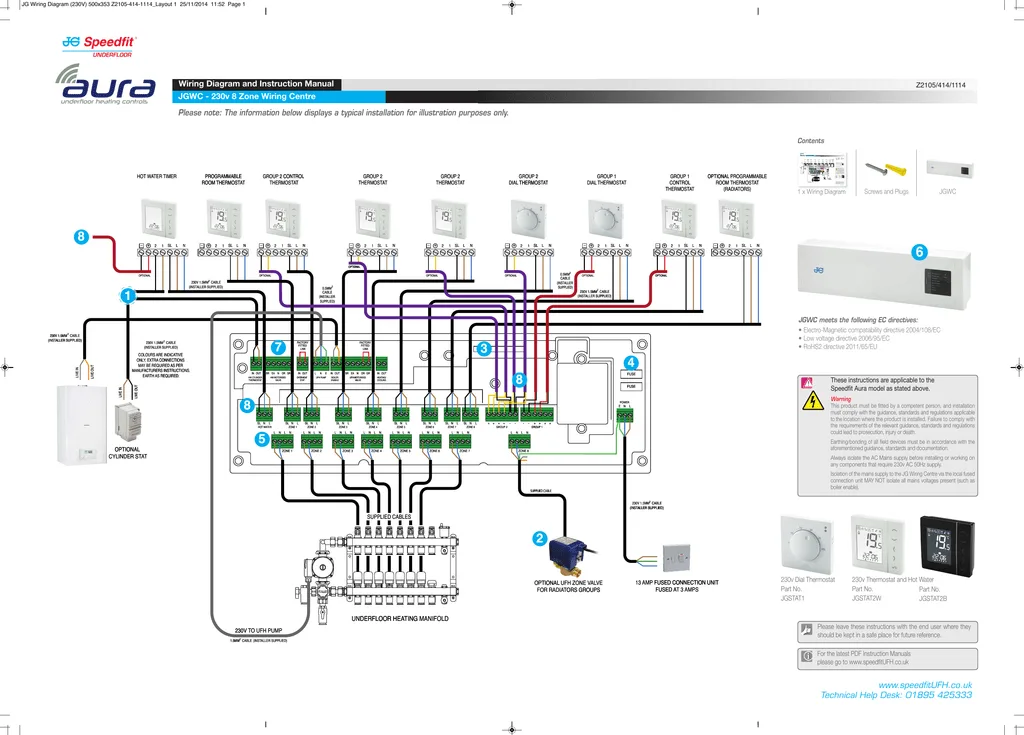Screen dimensions: 1024x735
Task: Click the JGWC wiring centre product photo
Action: (x=884, y=274)
